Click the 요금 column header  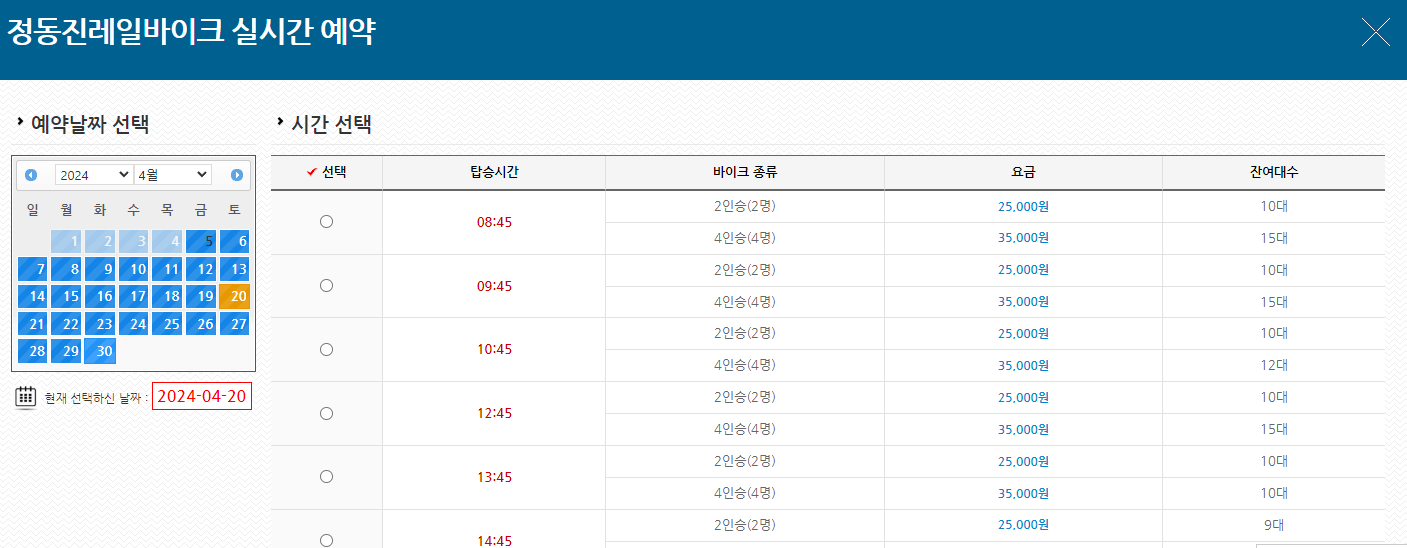coord(1023,172)
